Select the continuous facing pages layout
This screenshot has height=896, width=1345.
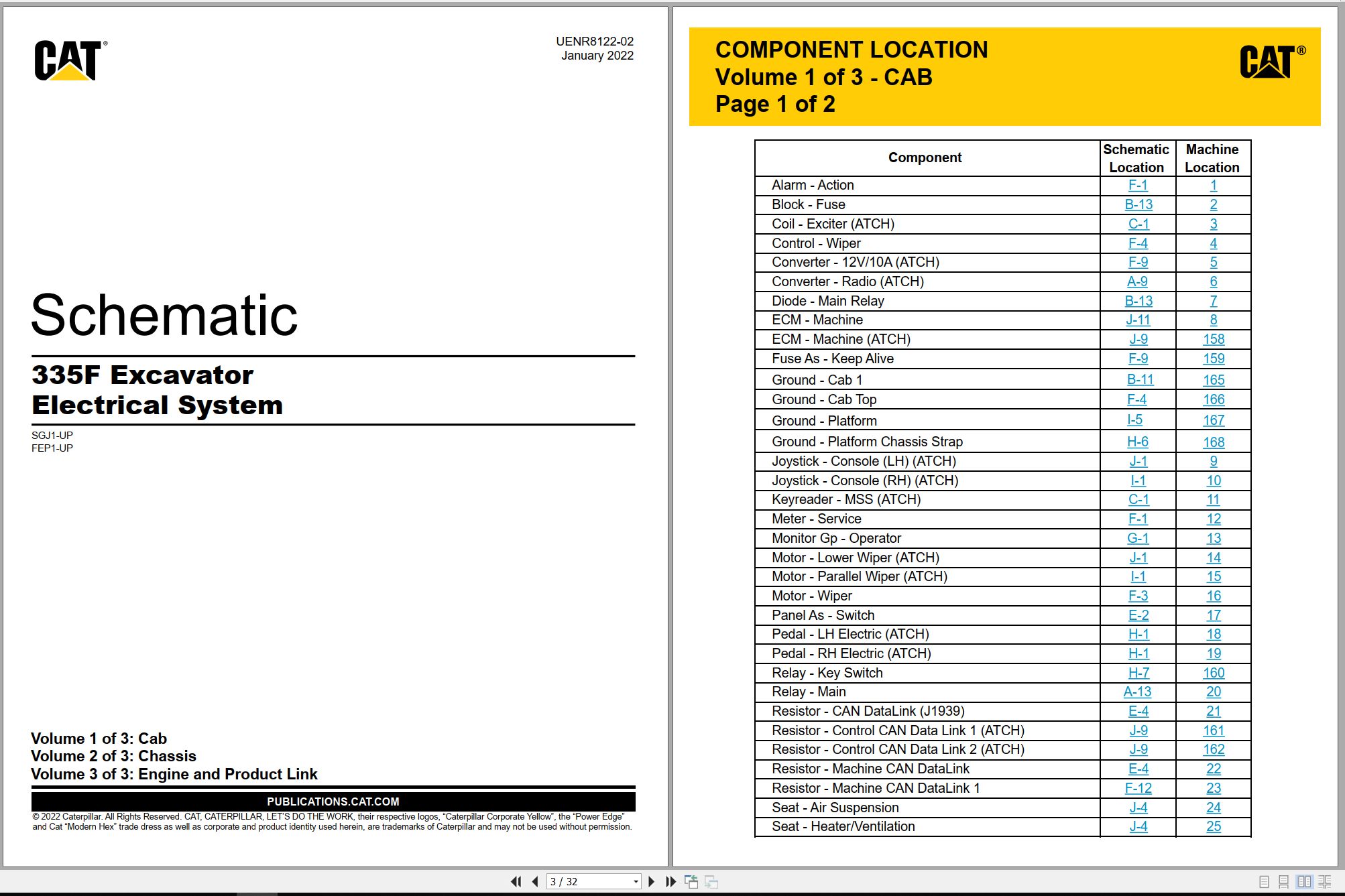coord(1325,882)
